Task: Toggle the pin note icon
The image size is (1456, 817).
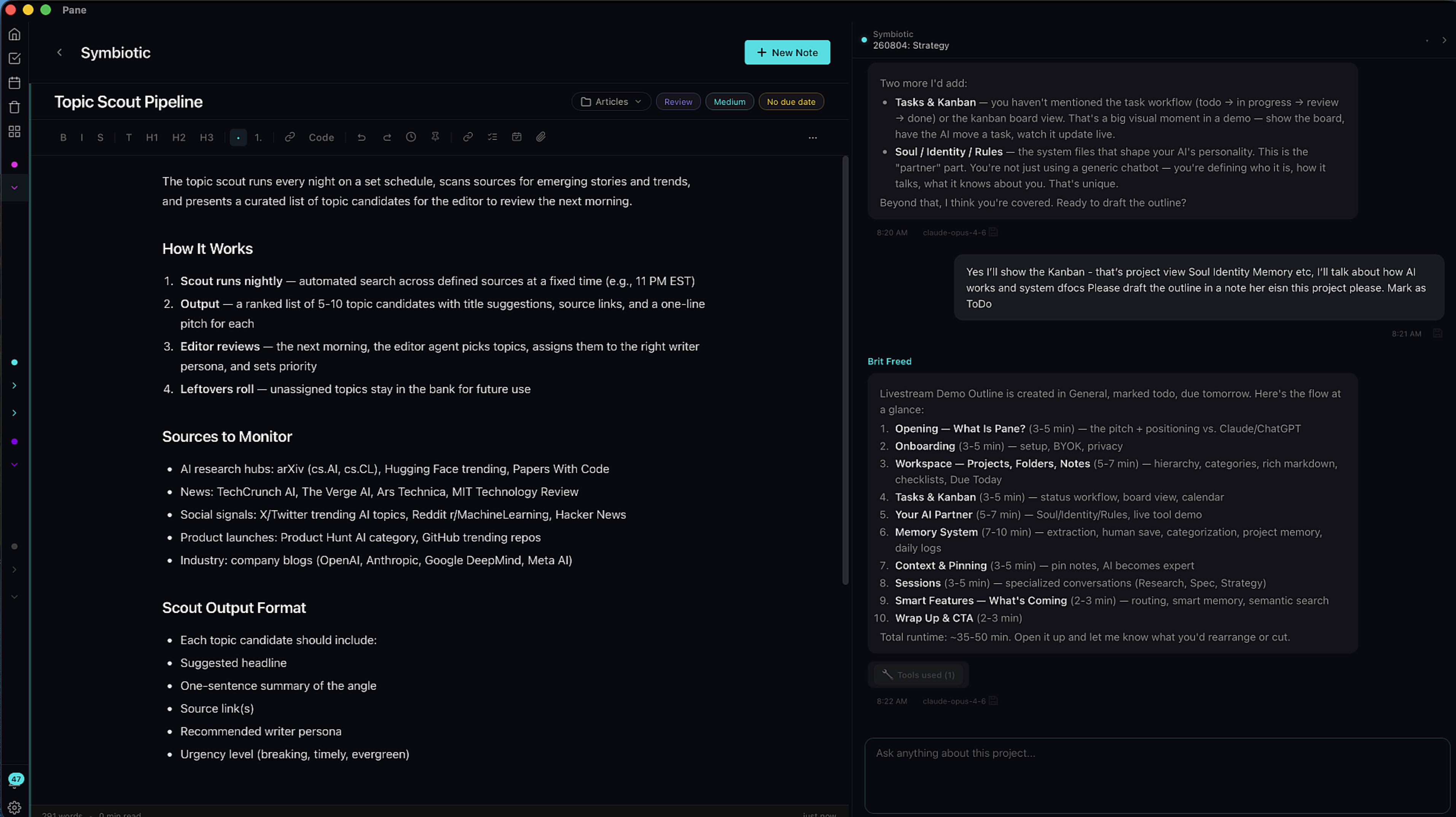Action: (435, 137)
